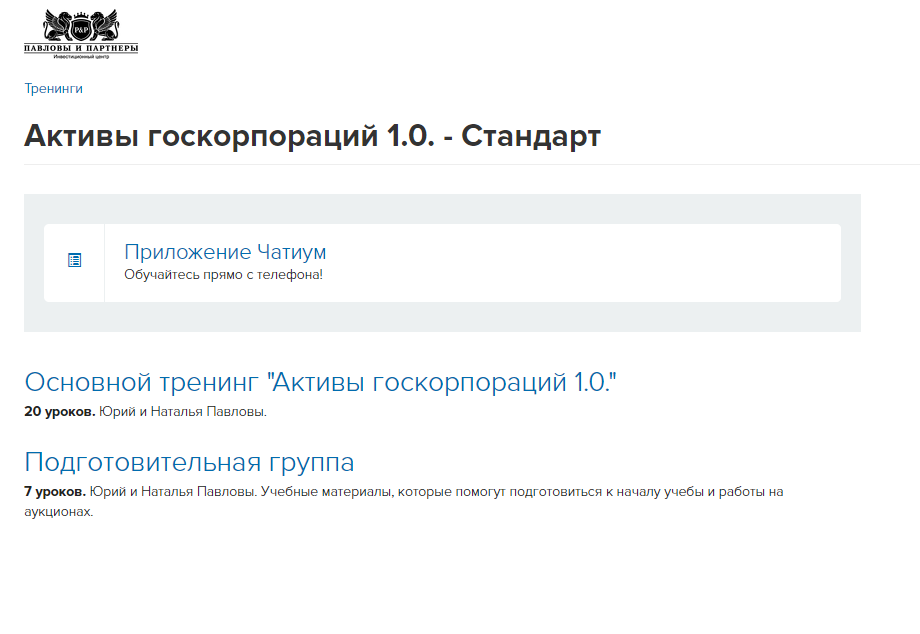Open course Основной тренинг Активы госкорпораций 1.0

pyautogui.click(x=322, y=381)
